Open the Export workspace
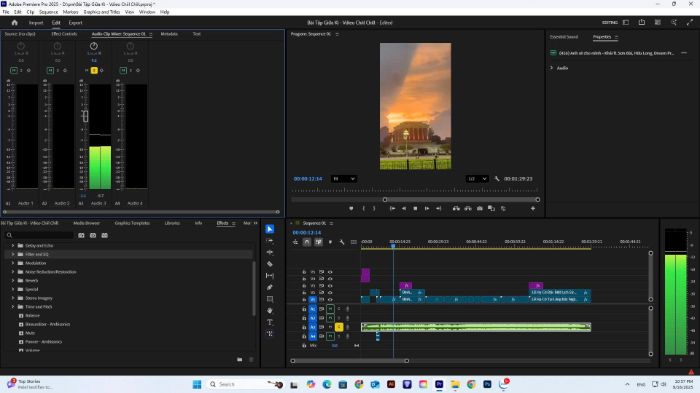This screenshot has height=393, width=700. click(75, 22)
